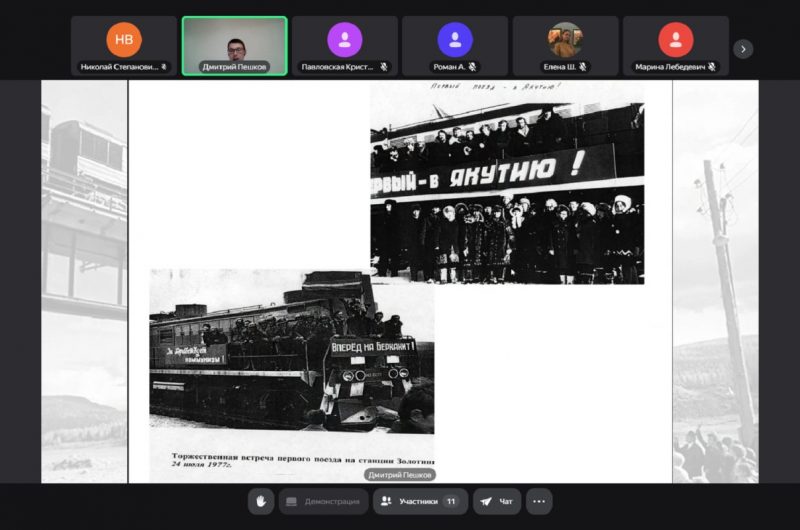Image resolution: width=800 pixels, height=530 pixels.
Task: Click muted mic icon beside Роман А.
Action: [472, 67]
